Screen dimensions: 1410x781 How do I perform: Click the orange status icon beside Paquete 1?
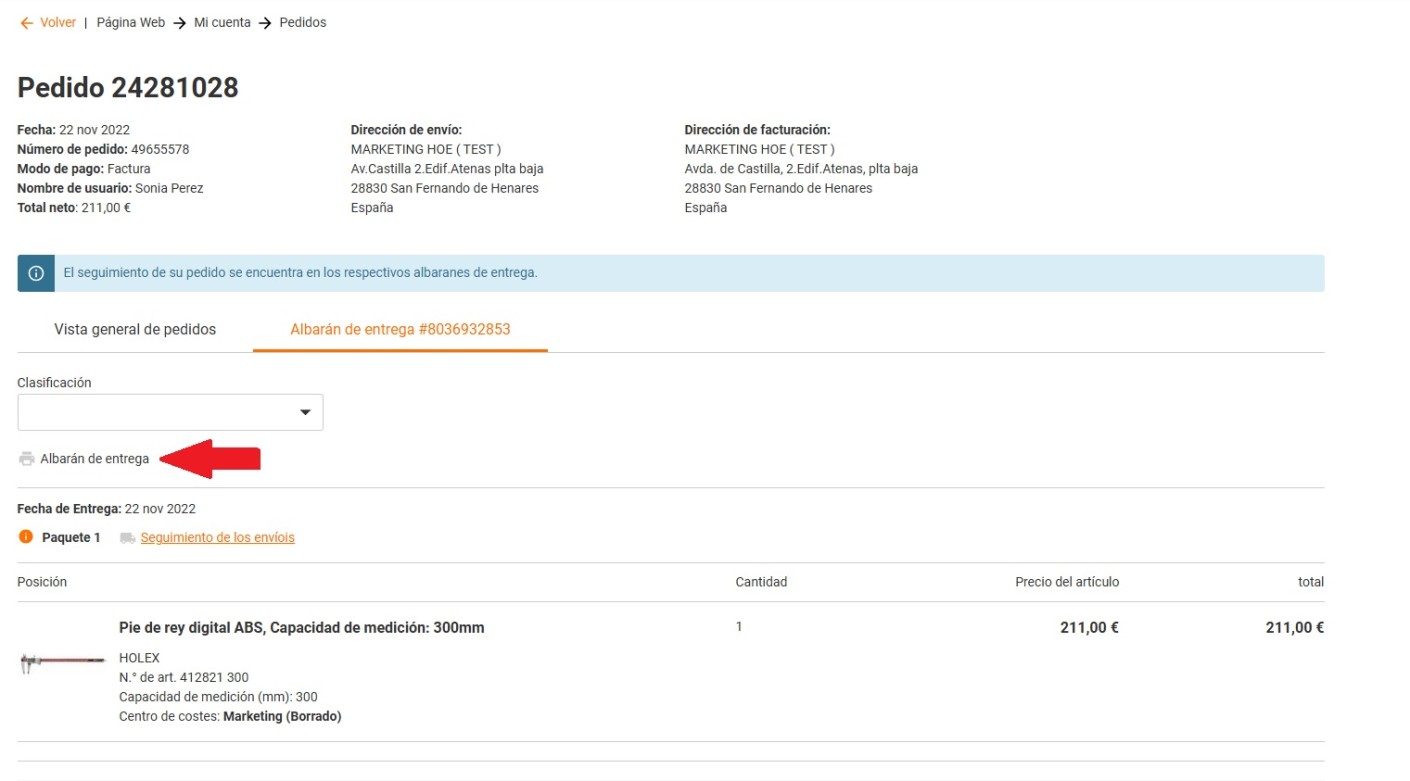click(26, 537)
